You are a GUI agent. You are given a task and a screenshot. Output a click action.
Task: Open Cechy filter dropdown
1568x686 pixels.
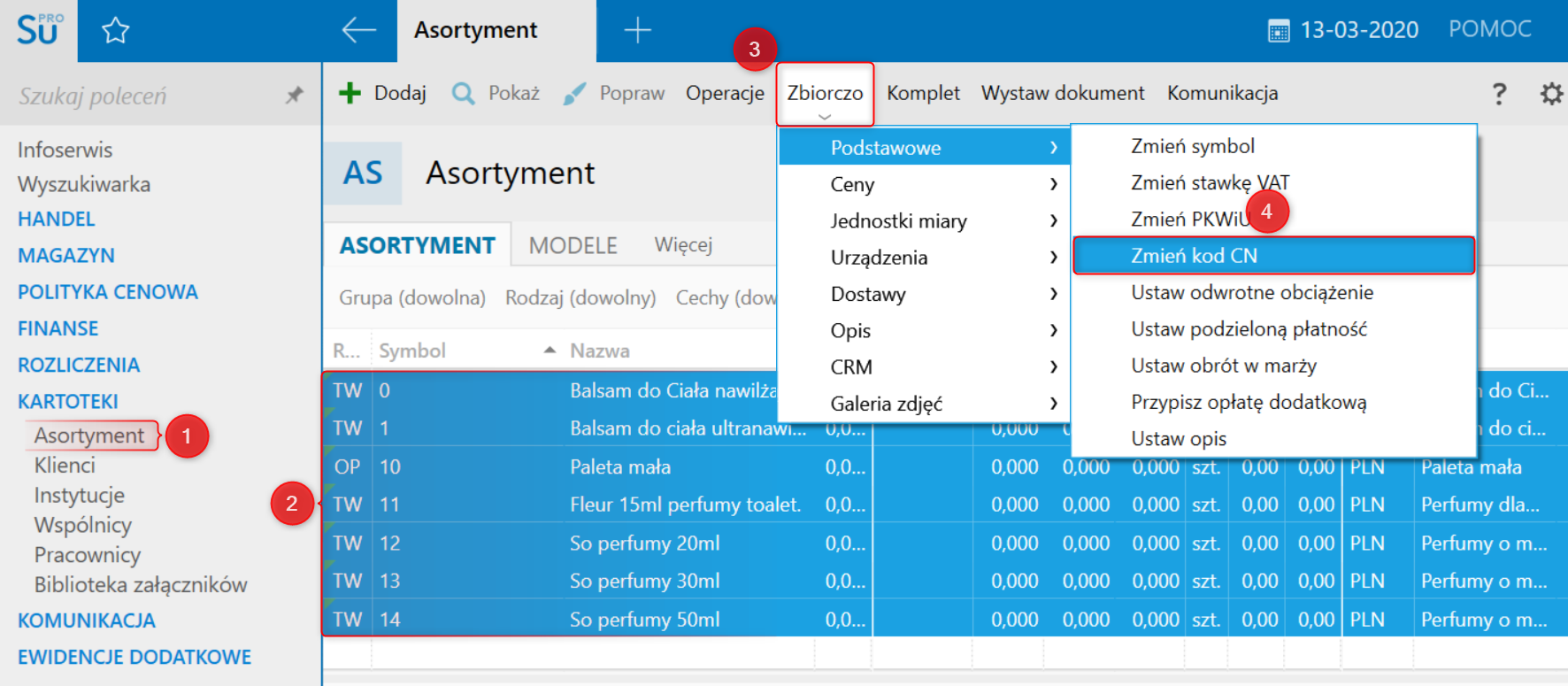click(726, 297)
